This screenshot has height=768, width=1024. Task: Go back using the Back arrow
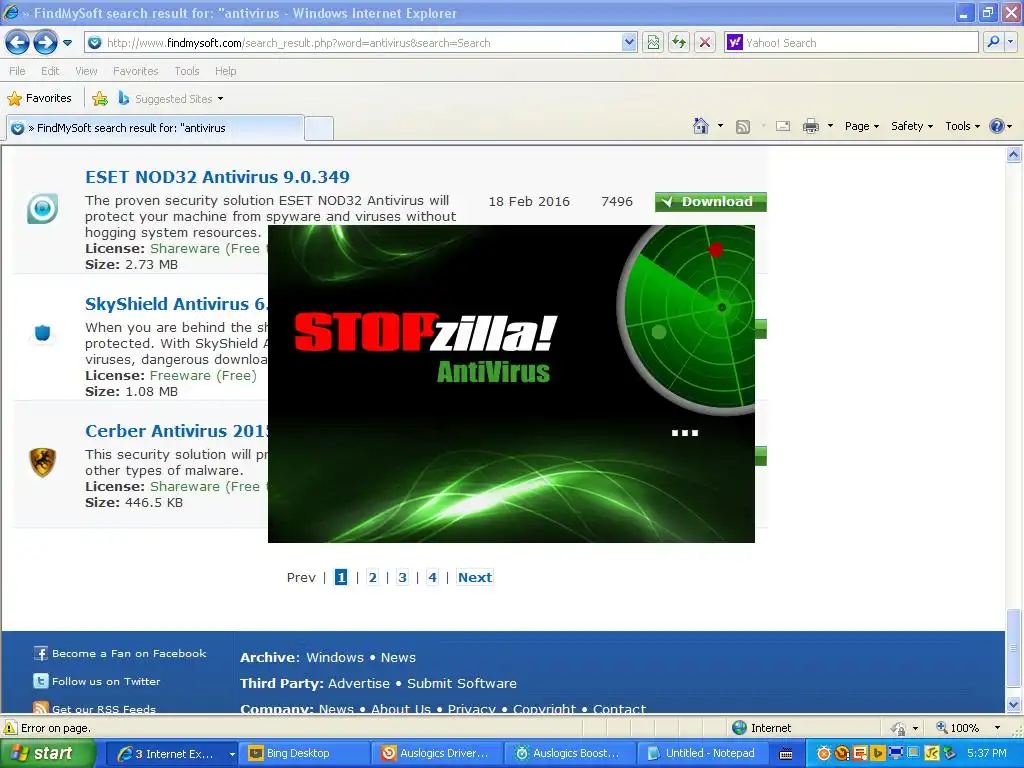18,43
